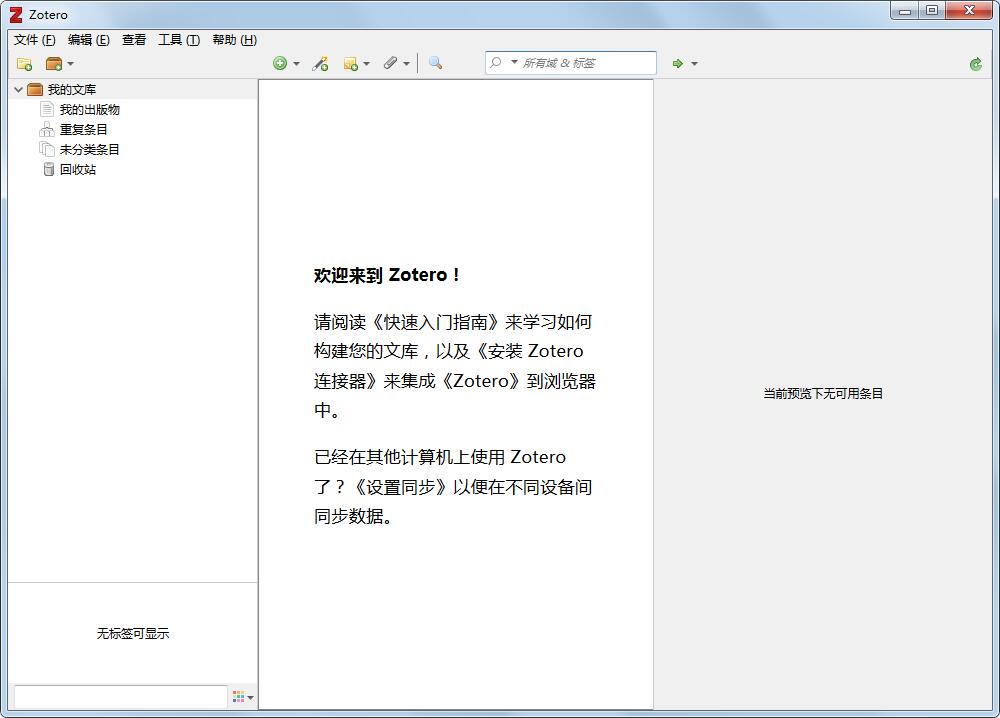Open the attachment dropdown arrow
Viewport: 1000px width, 718px height.
click(404, 63)
